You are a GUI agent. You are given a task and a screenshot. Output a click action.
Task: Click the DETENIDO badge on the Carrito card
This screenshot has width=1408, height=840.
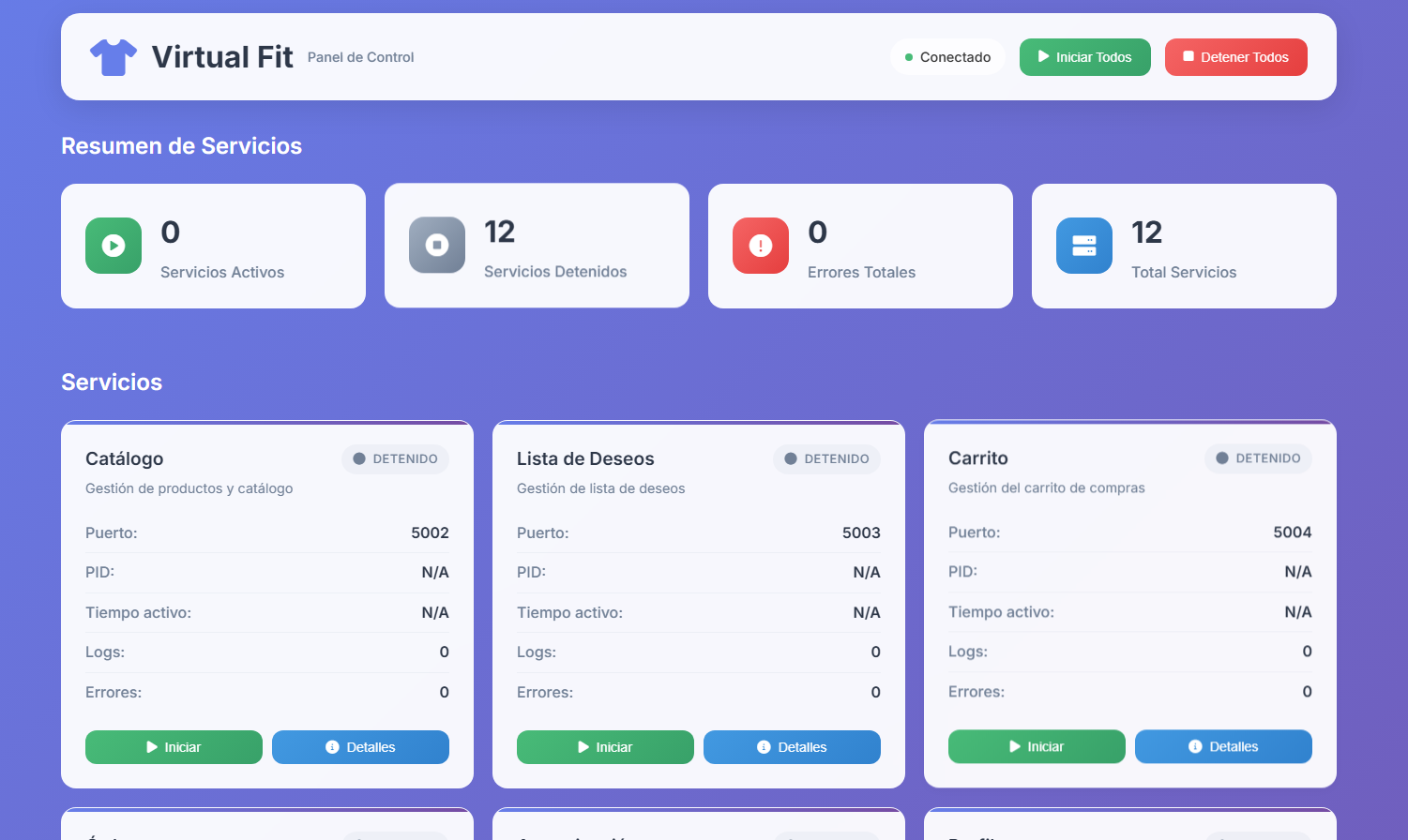click(1258, 457)
